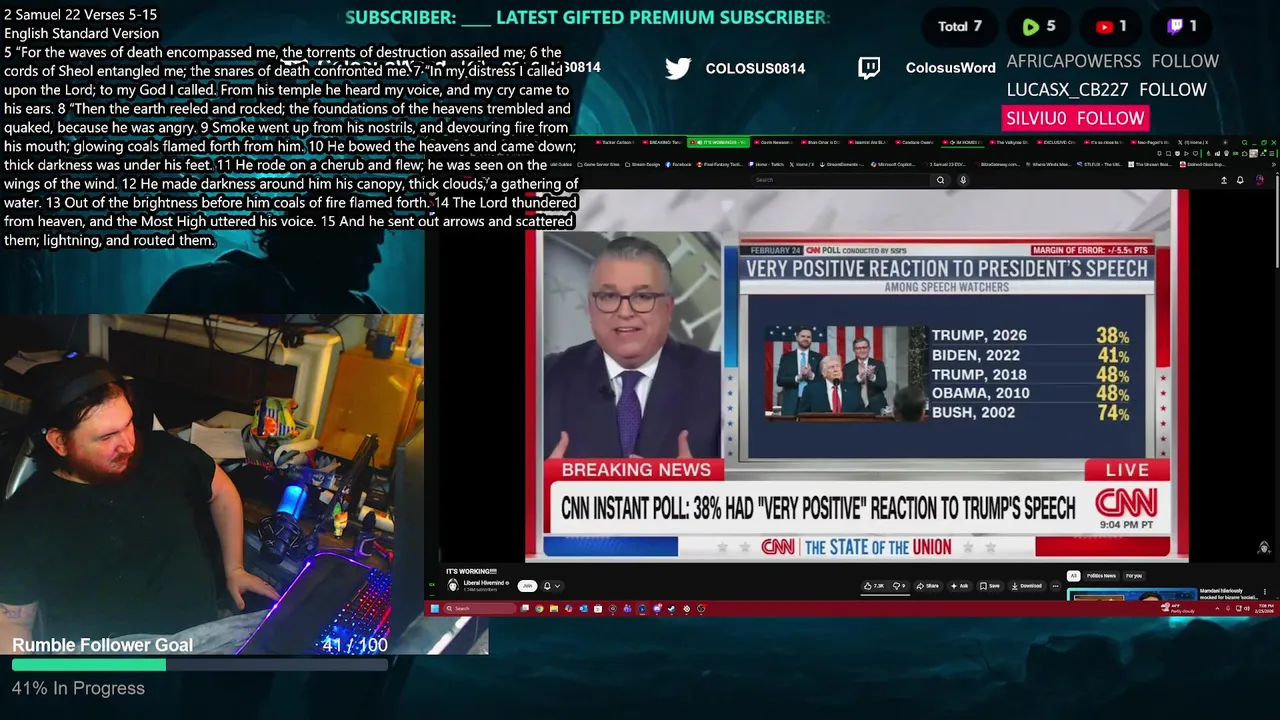
Task: Open Steam from the taskbar
Action: coord(671,608)
